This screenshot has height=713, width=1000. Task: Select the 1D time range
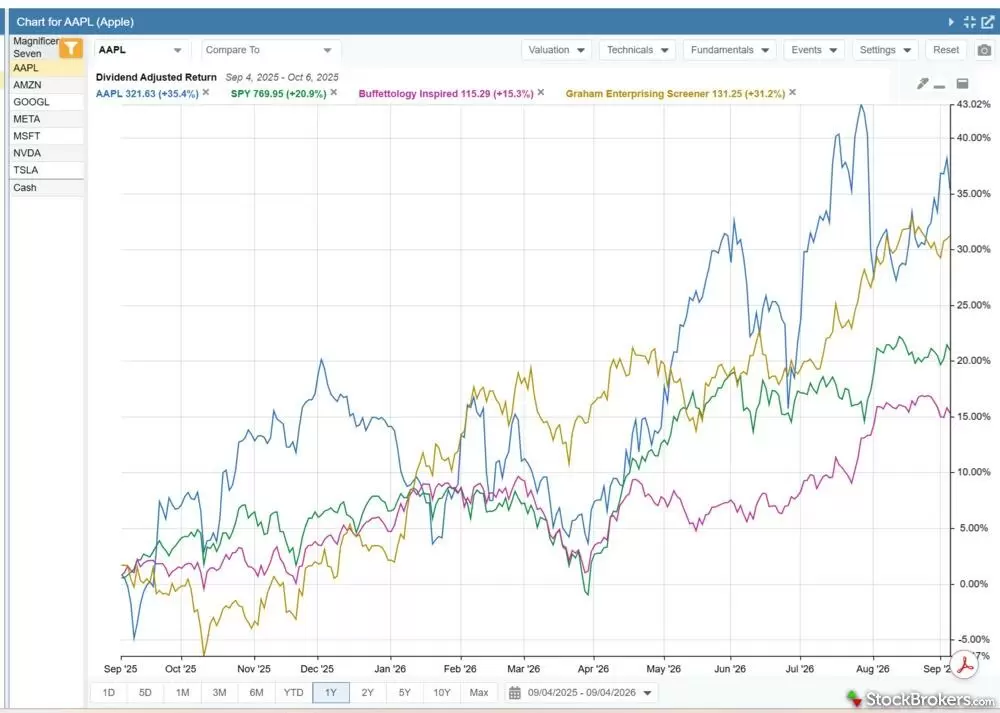point(108,693)
